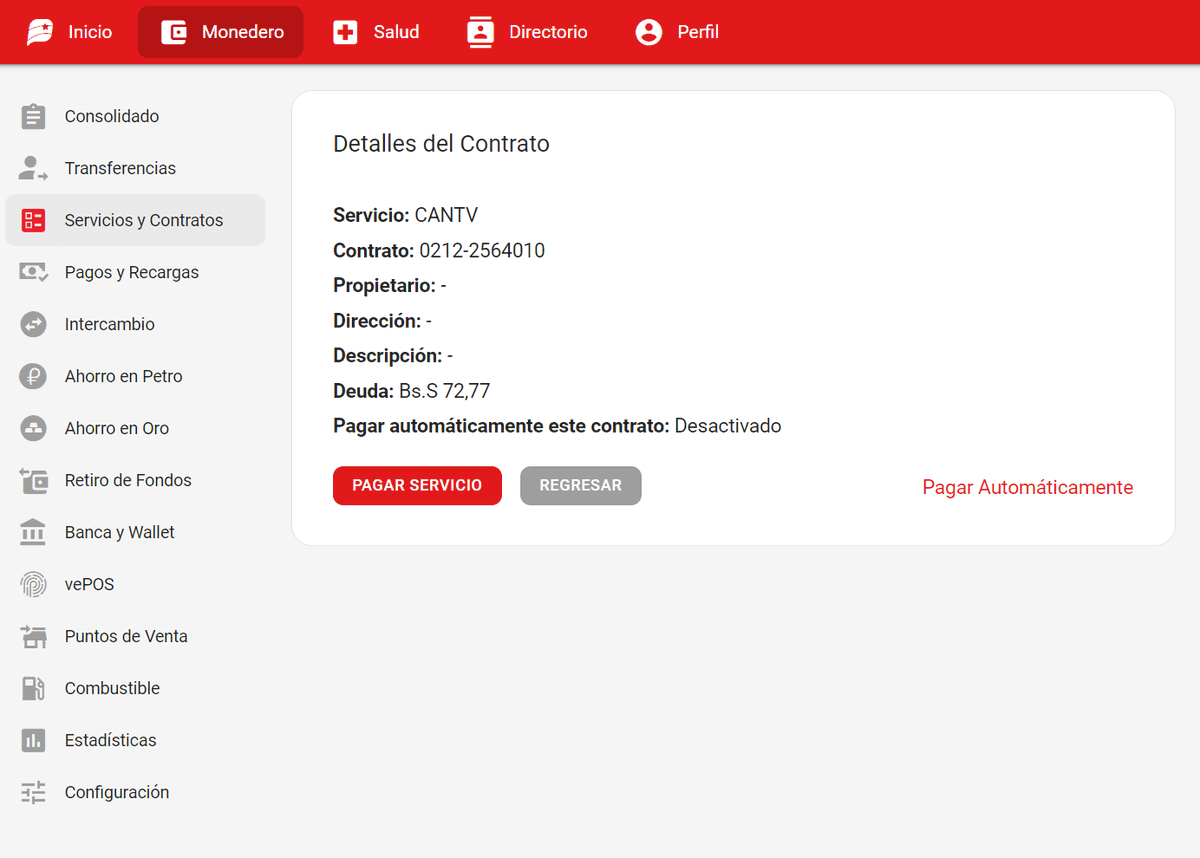The image size is (1200, 858).
Task: Click the vePOS fingerprint icon
Action: [x=33, y=584]
